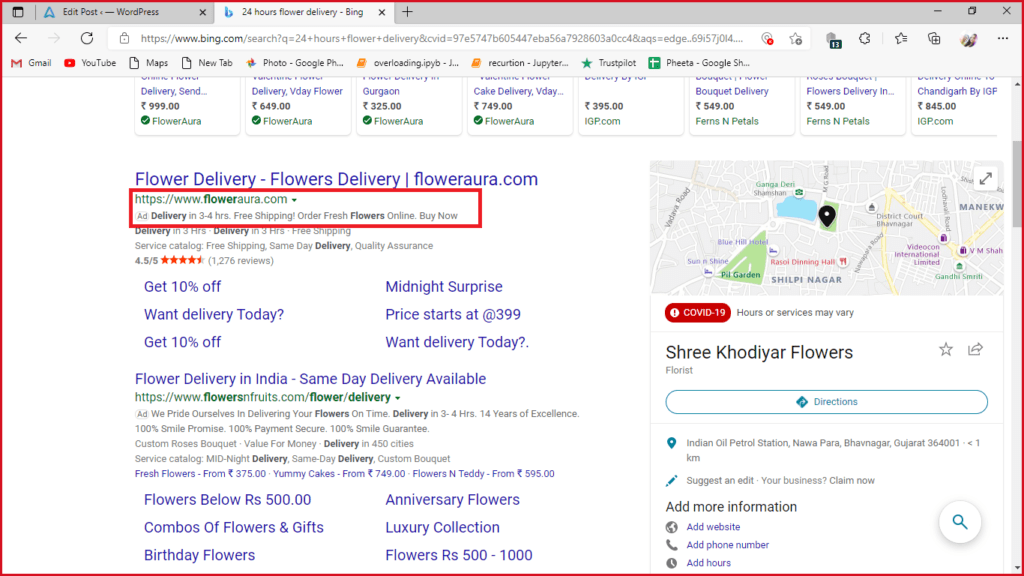Screen dimensions: 1024x576
Task: Open Gmail bookmark
Action: tap(31, 63)
